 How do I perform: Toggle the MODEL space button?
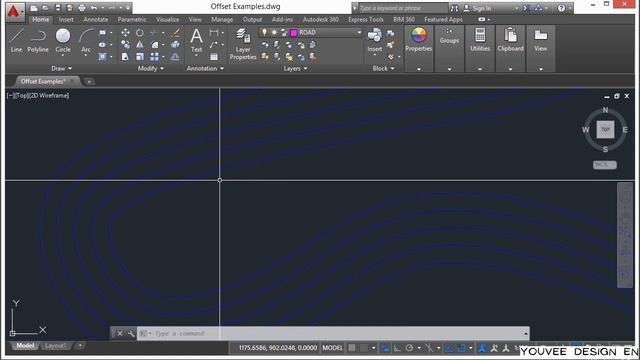tap(333, 348)
